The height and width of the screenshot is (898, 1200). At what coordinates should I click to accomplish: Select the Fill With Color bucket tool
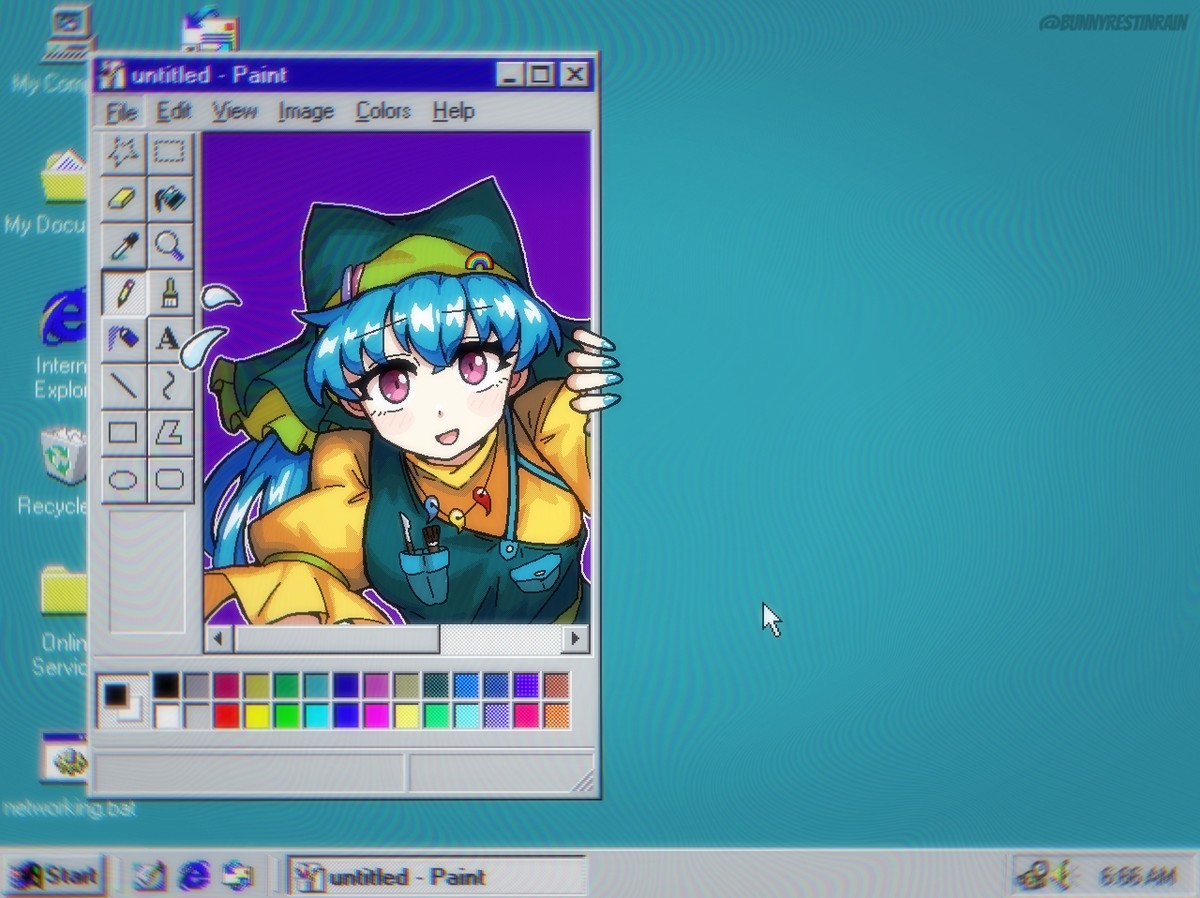pyautogui.click(x=170, y=199)
